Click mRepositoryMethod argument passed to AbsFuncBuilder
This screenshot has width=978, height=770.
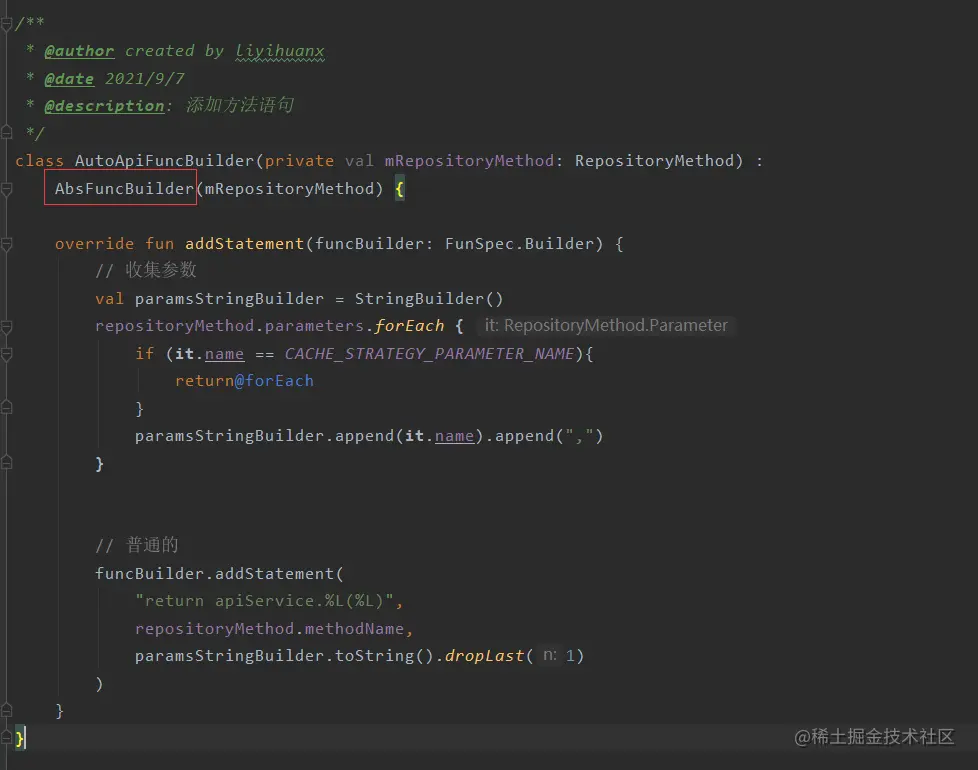(x=289, y=188)
